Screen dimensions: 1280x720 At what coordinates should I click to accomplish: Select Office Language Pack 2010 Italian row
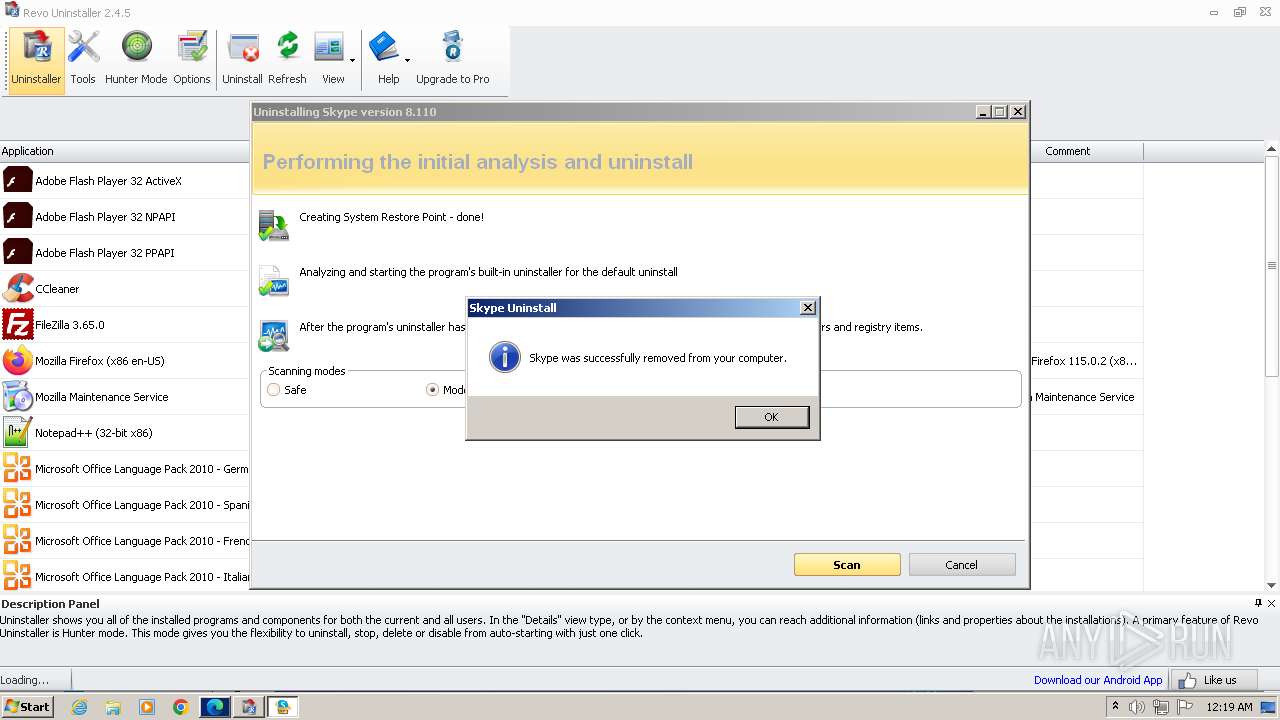pos(125,577)
